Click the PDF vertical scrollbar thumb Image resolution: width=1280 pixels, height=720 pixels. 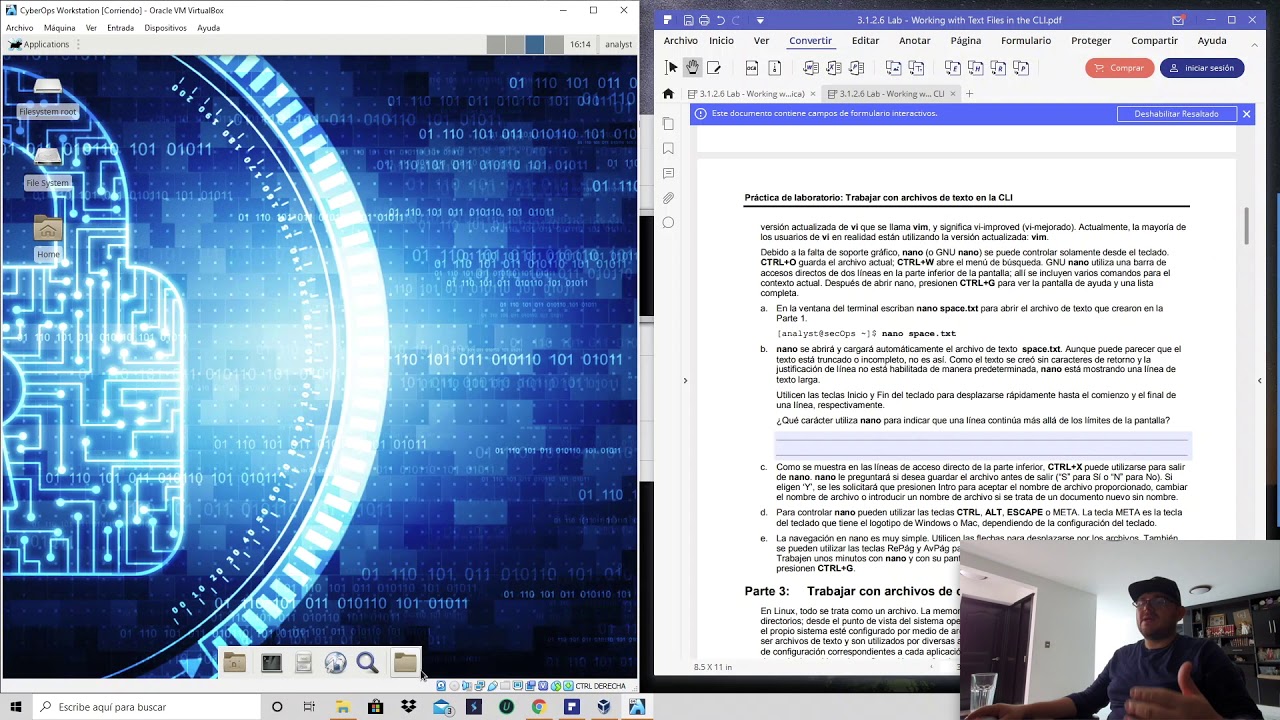1246,226
